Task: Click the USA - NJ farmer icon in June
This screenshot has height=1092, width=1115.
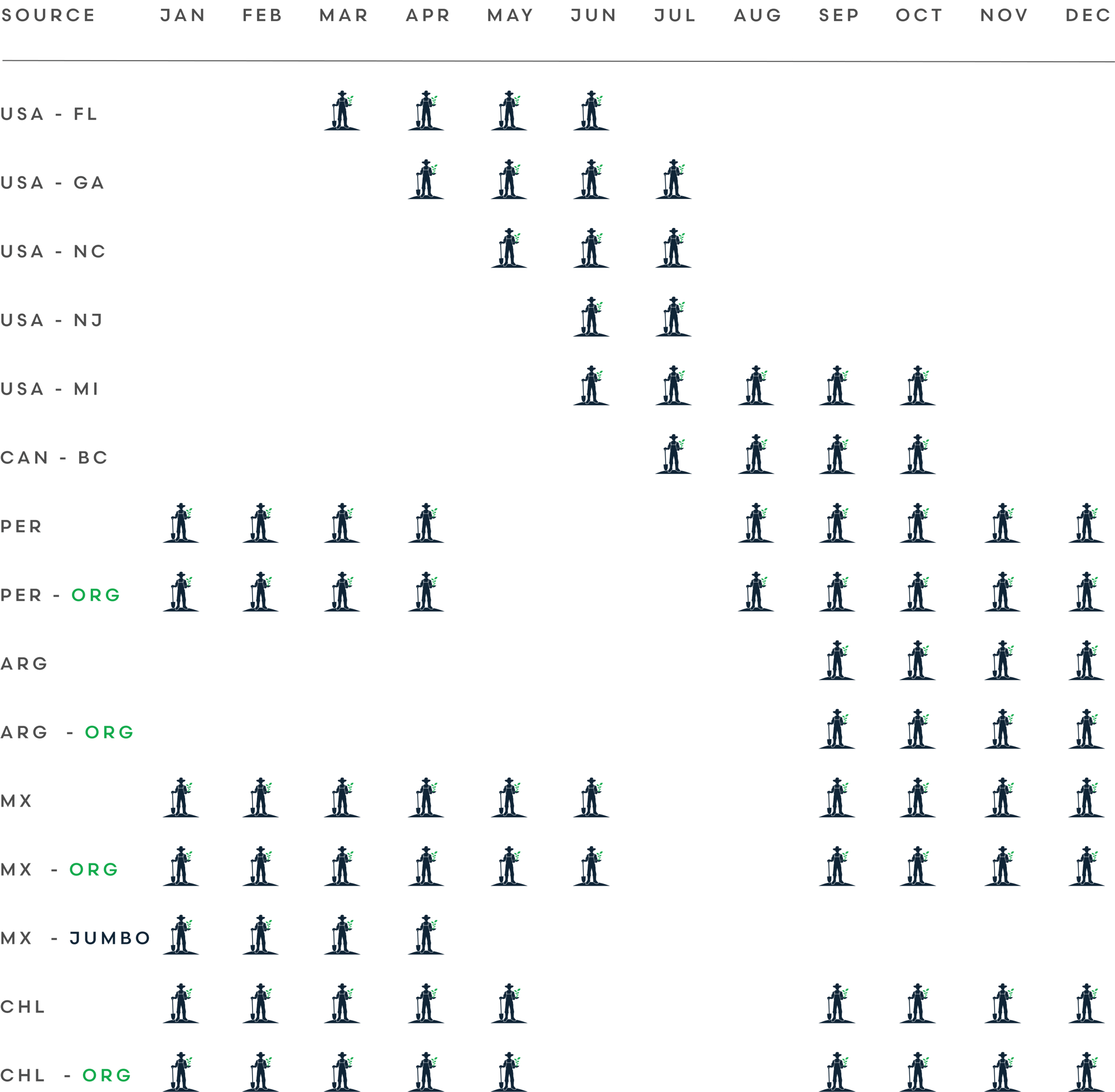Action: [591, 317]
